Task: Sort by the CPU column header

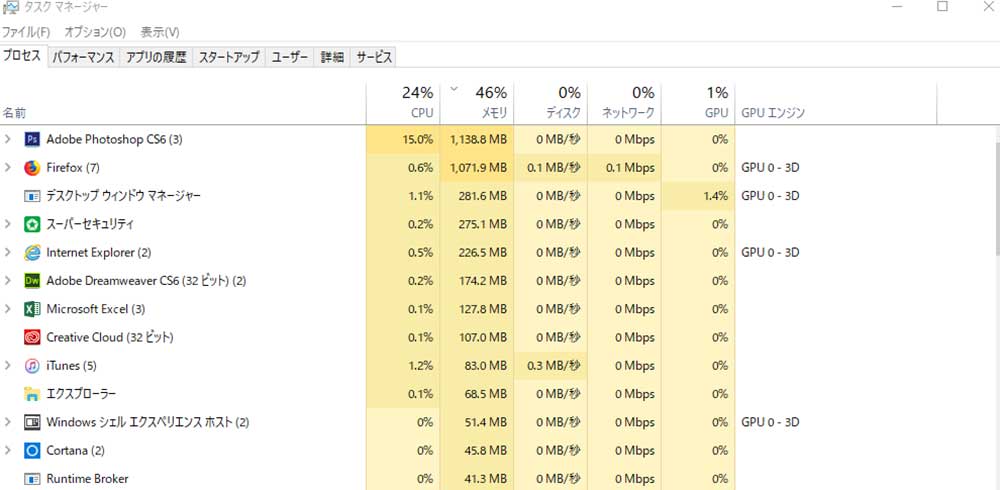Action: tap(403, 103)
